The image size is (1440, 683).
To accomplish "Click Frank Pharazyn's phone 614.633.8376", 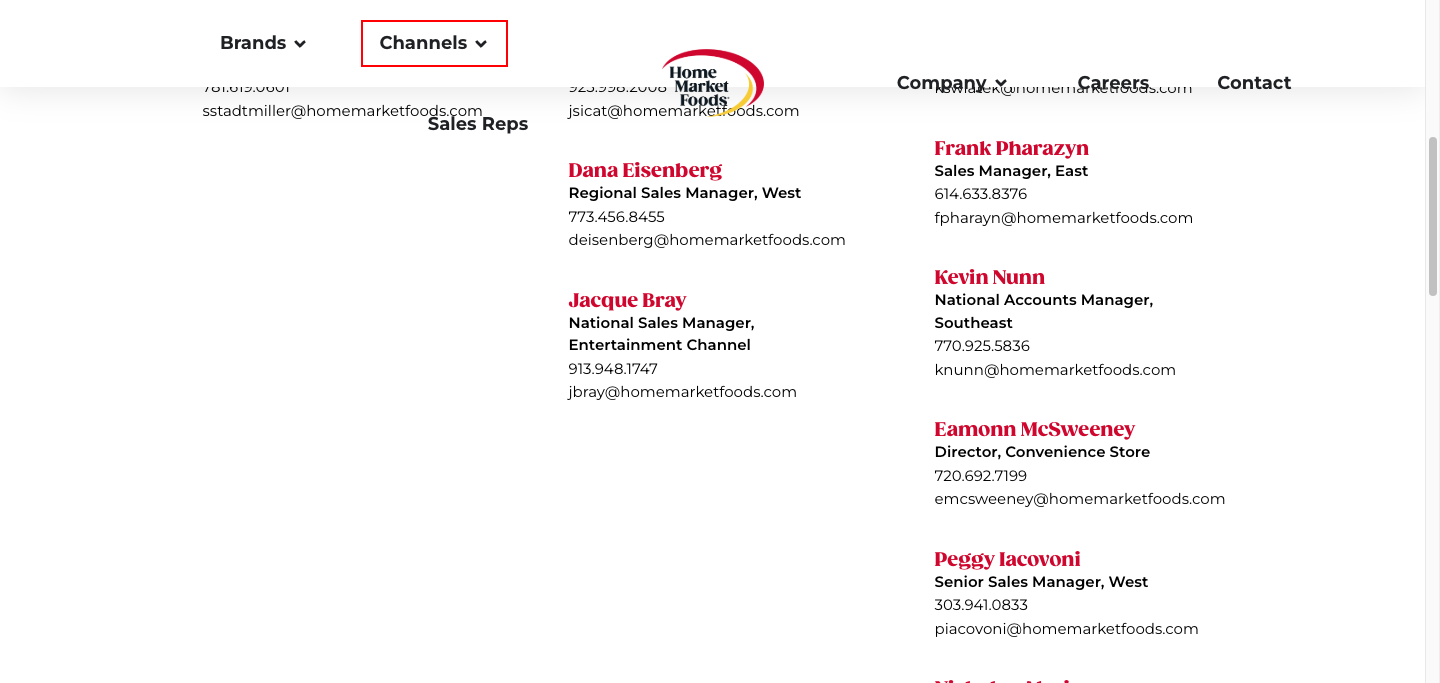I will coord(980,194).
